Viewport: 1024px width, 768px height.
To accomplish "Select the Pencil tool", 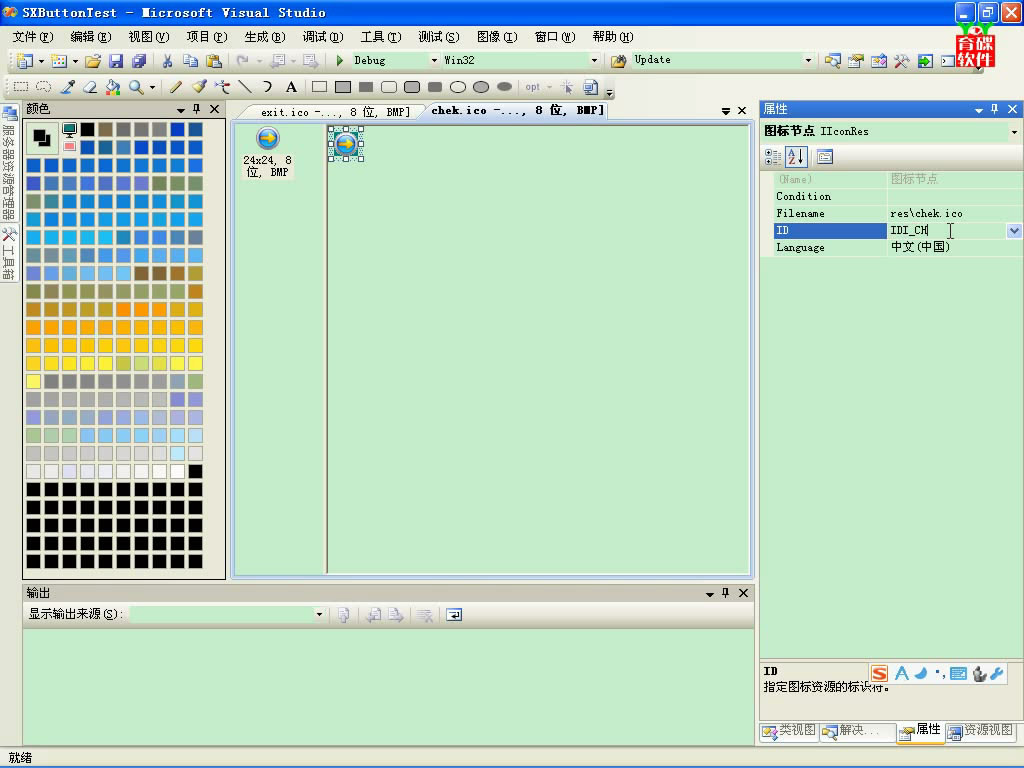I will (x=176, y=87).
